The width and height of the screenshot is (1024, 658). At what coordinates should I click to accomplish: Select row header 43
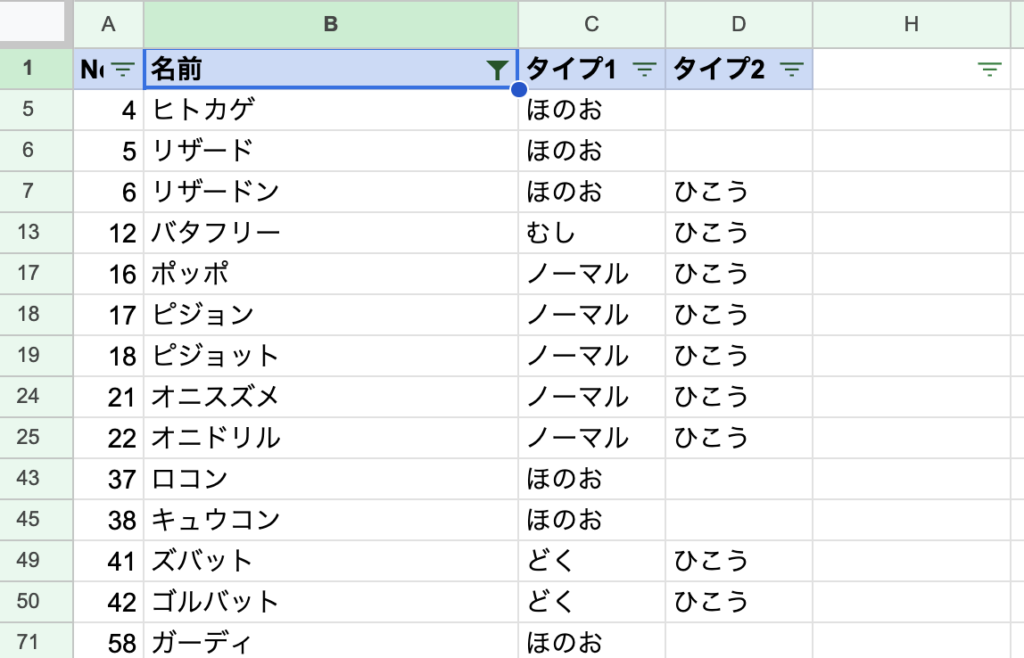point(36,478)
